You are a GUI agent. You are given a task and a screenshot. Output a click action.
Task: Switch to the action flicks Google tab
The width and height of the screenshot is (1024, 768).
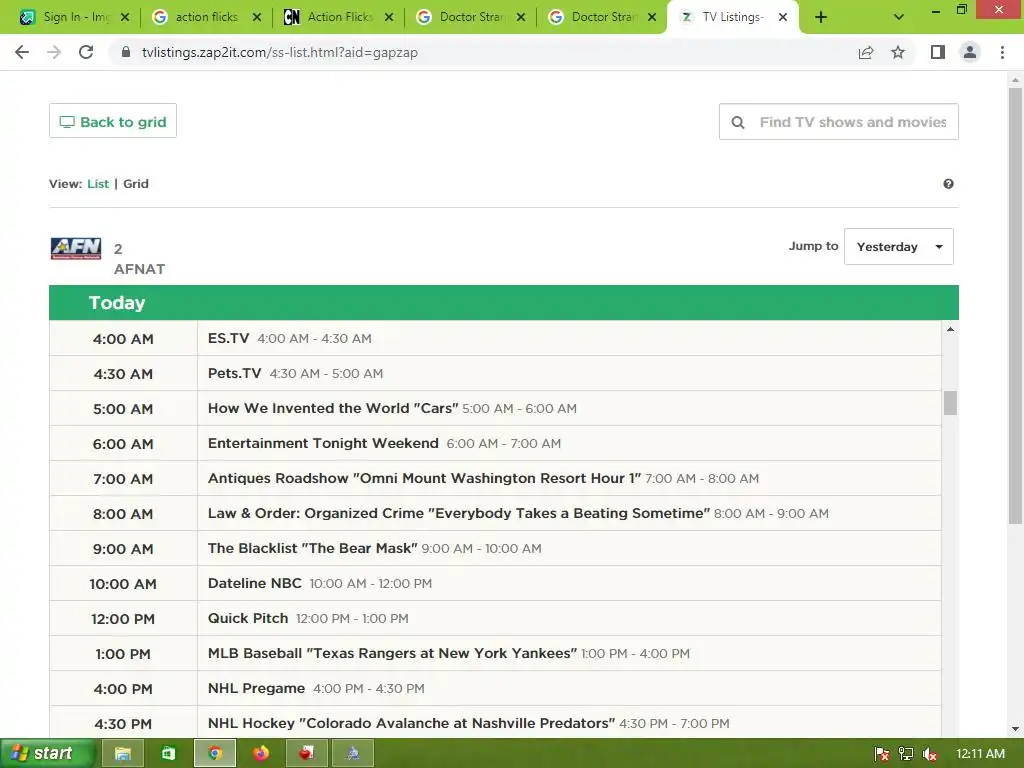tap(206, 17)
